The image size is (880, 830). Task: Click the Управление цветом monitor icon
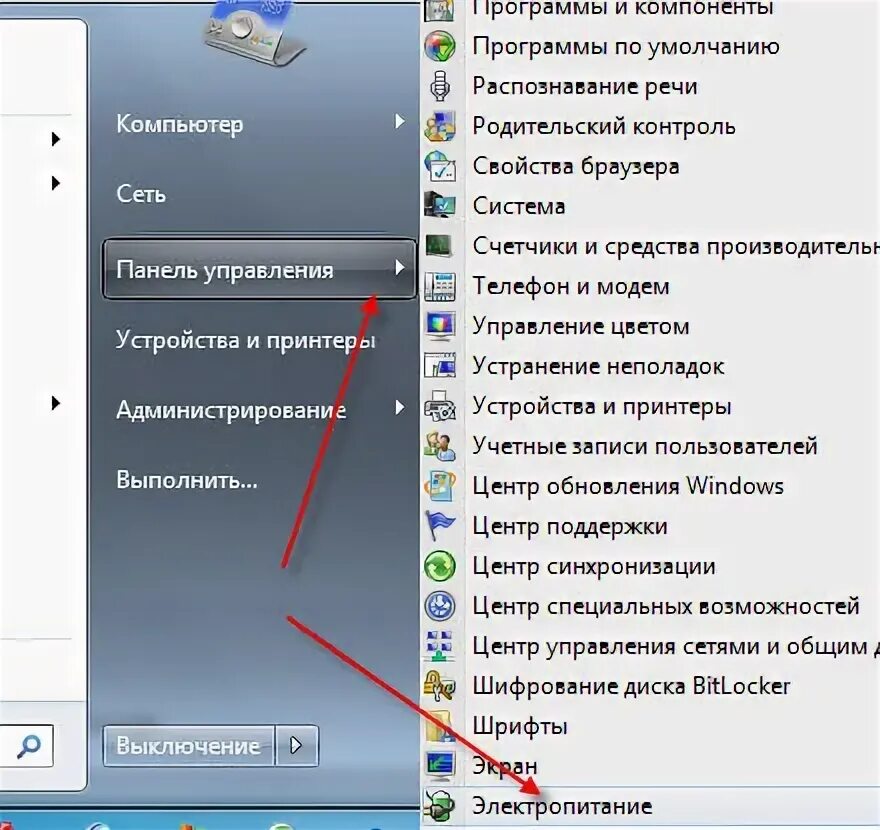click(439, 326)
